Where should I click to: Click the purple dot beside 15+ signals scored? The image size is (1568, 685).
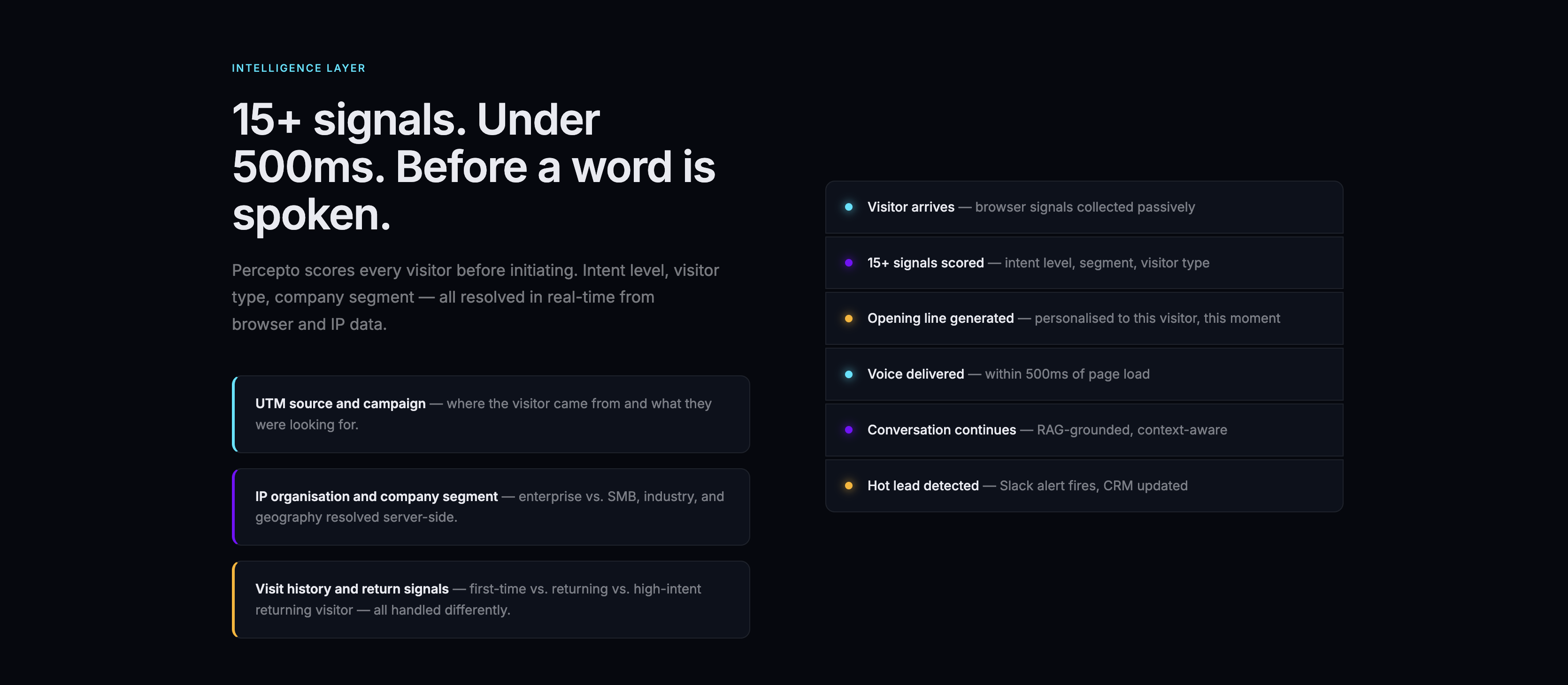tap(848, 263)
